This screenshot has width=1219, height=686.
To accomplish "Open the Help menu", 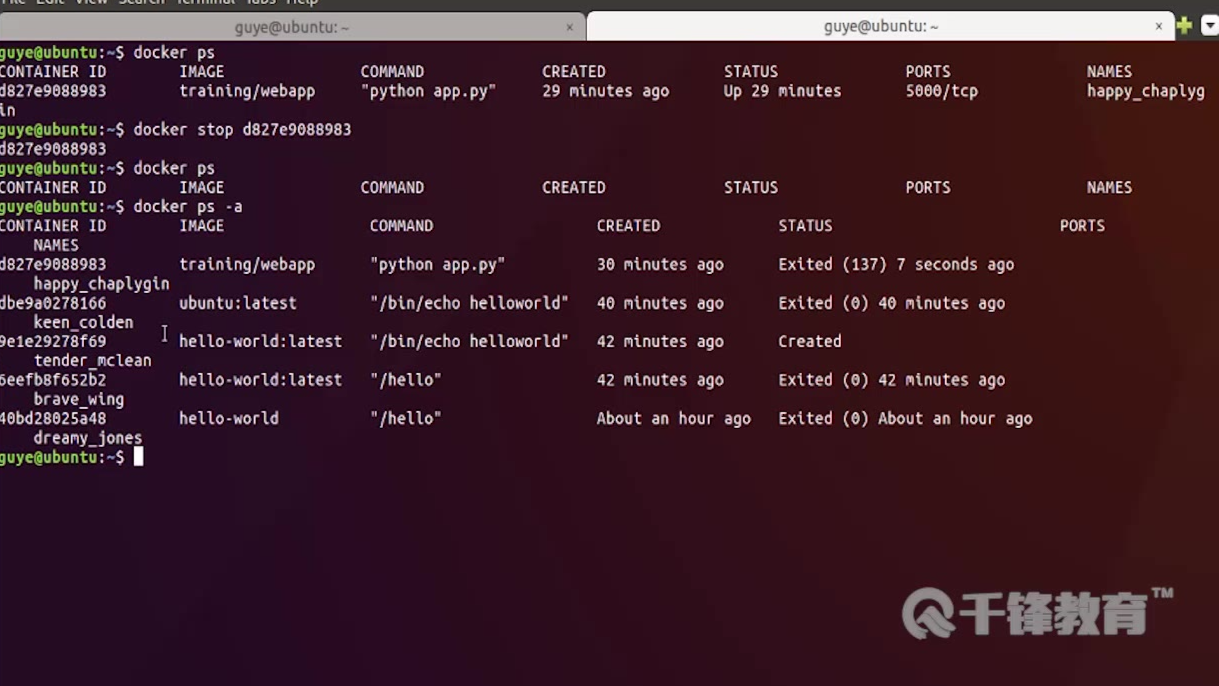I will pyautogui.click(x=302, y=2).
